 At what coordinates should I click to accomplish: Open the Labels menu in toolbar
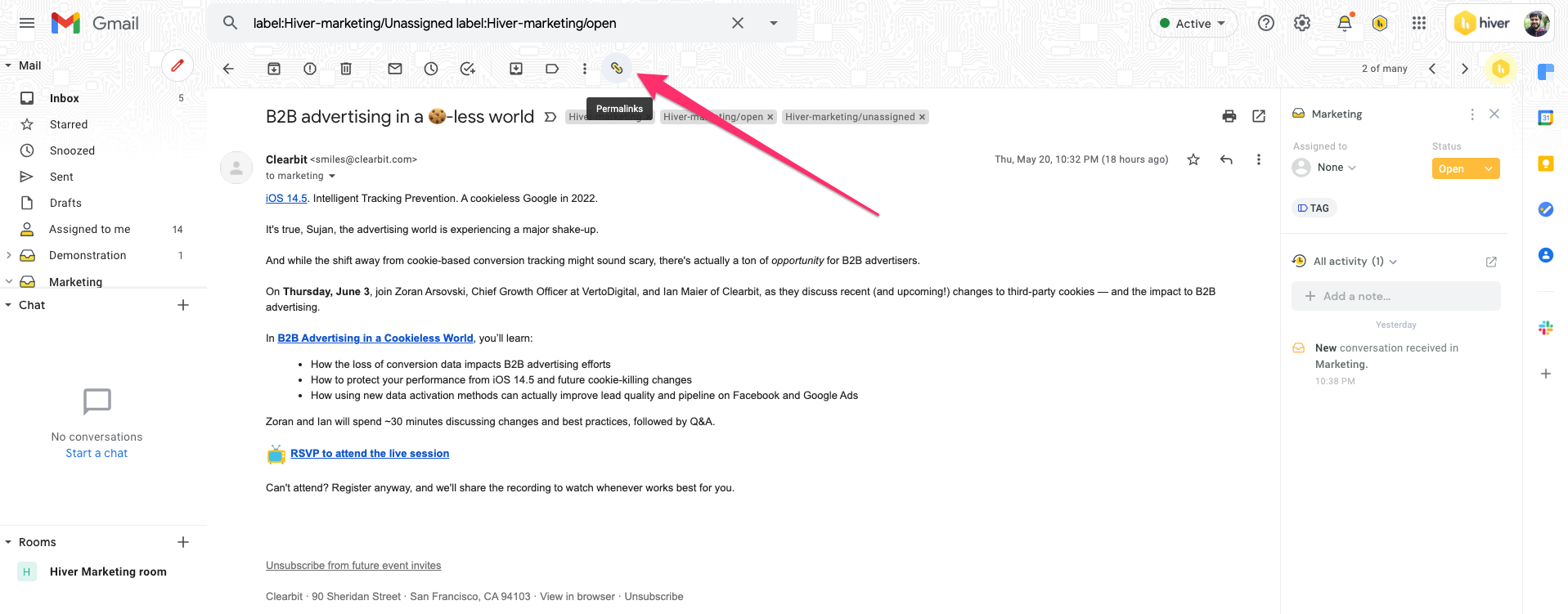(552, 69)
